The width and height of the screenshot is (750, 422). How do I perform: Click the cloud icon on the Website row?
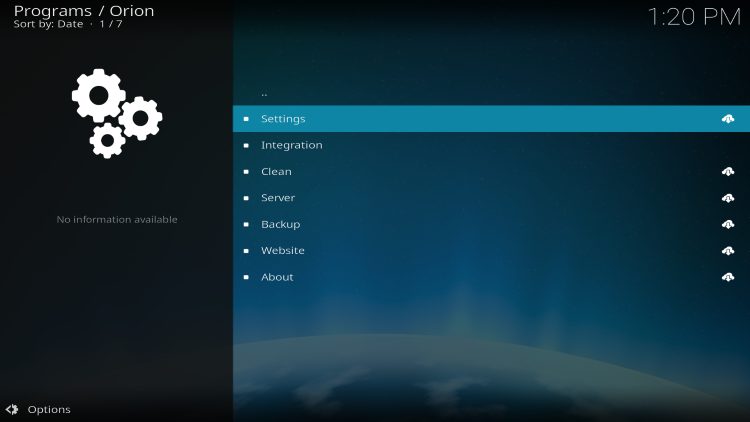coord(728,250)
